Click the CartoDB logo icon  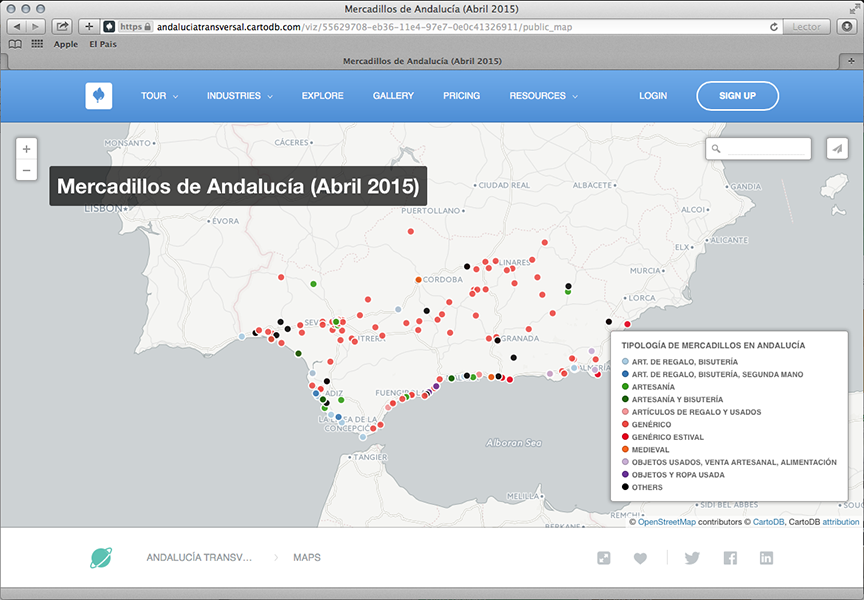coord(99,96)
